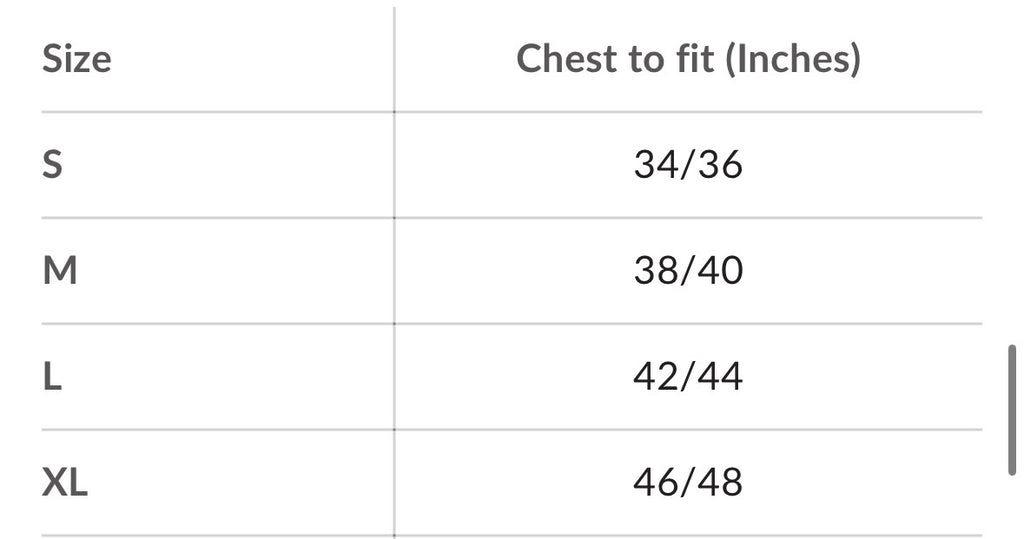Click the 46/48 chest measurement
This screenshot has width=1024, height=539.
[688, 483]
